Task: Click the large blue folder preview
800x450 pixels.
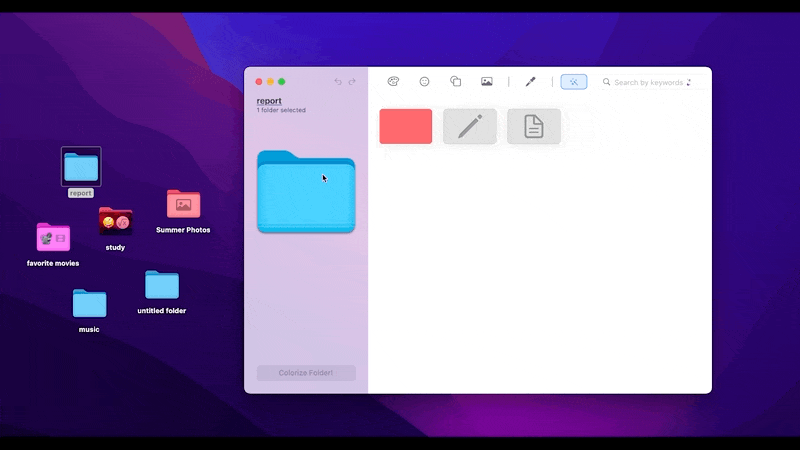Action: pos(306,192)
